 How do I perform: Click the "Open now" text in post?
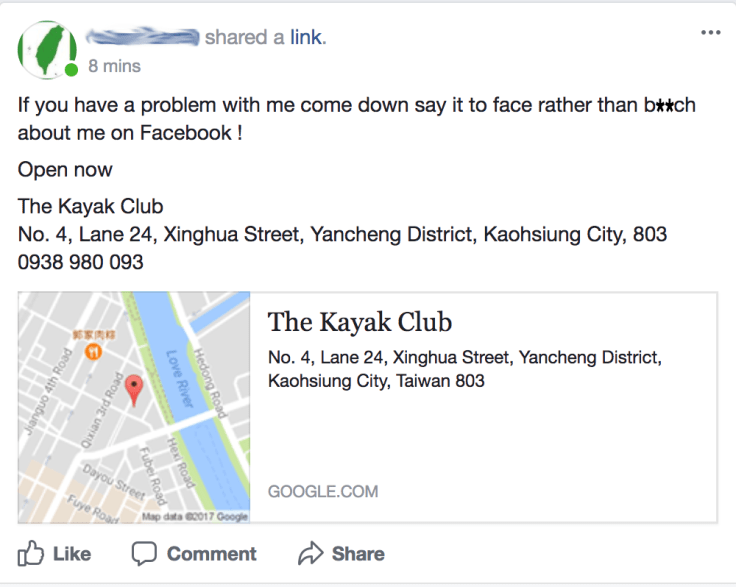click(x=65, y=169)
